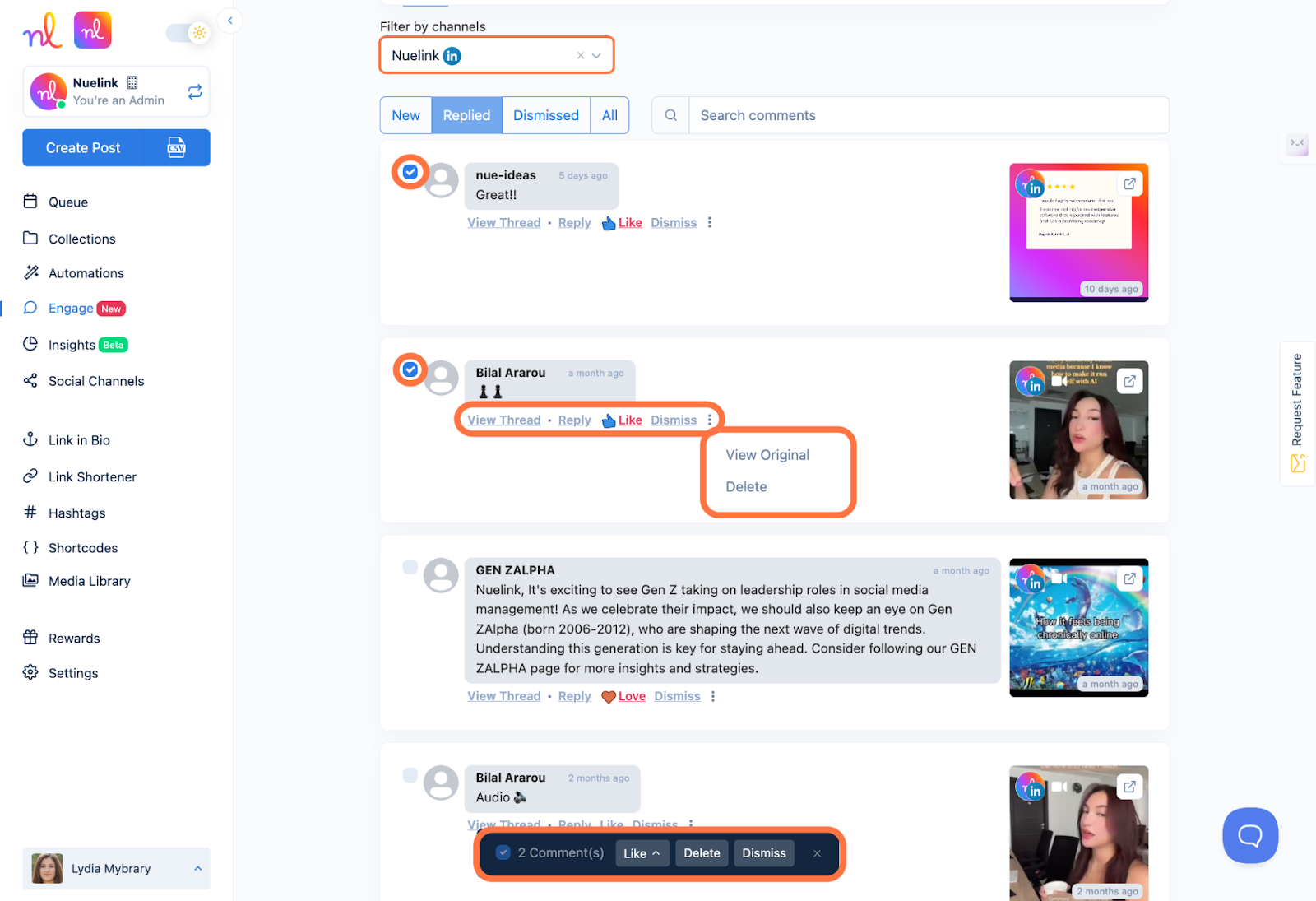Open Engage chat bubble icon
This screenshot has width=1316, height=901.
[x=30, y=308]
